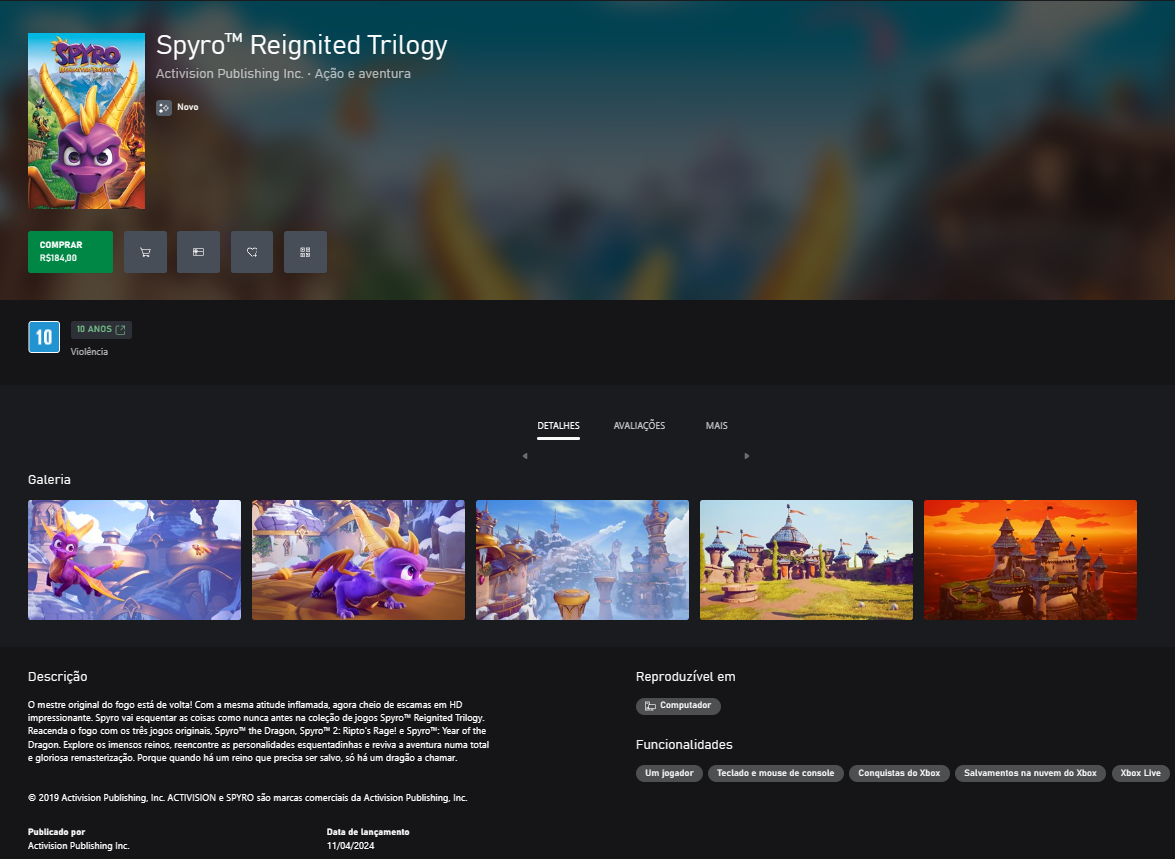
Task: Switch to the Avaliações tab
Action: pos(639,426)
